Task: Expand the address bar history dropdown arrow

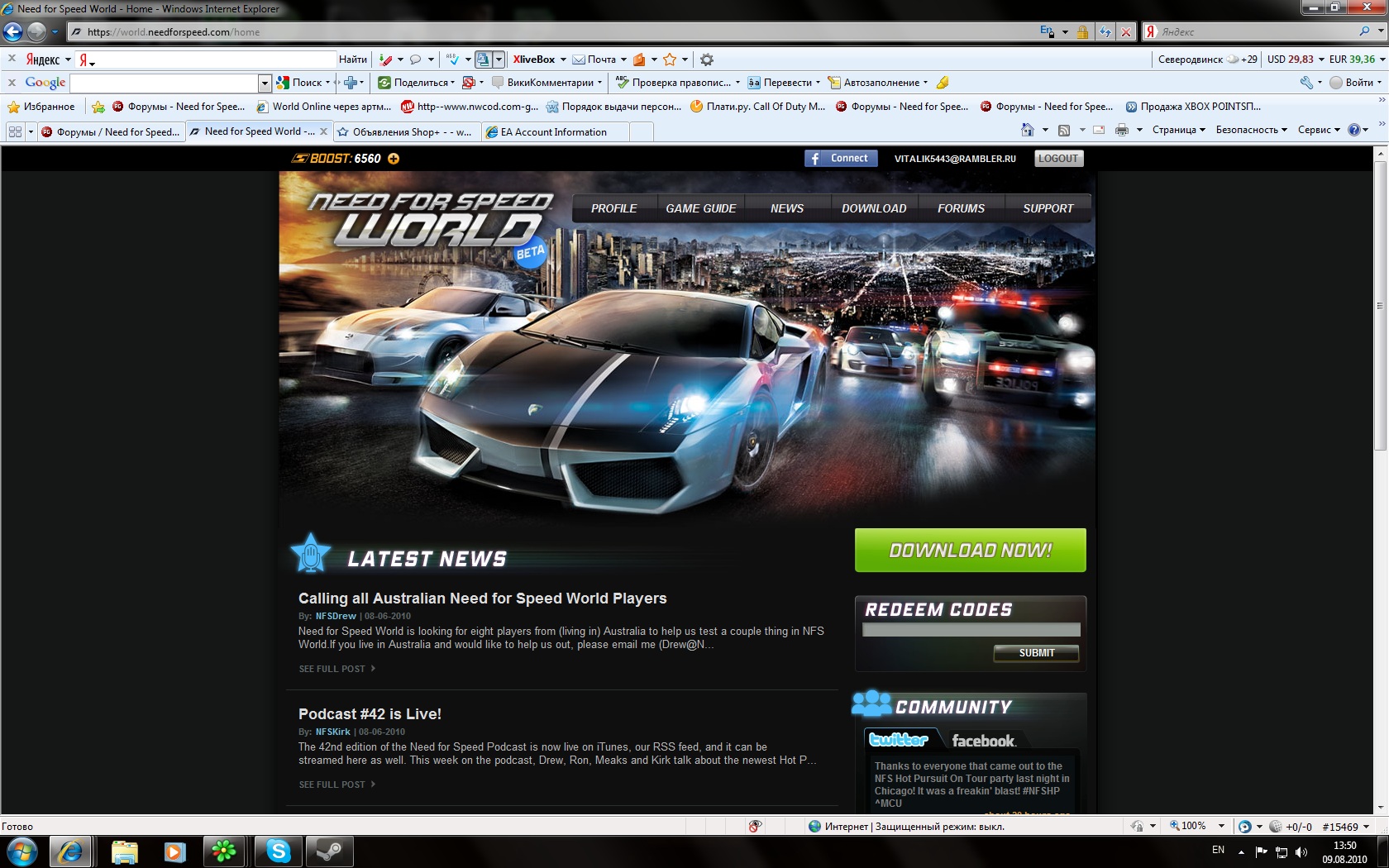Action: 1064,32
